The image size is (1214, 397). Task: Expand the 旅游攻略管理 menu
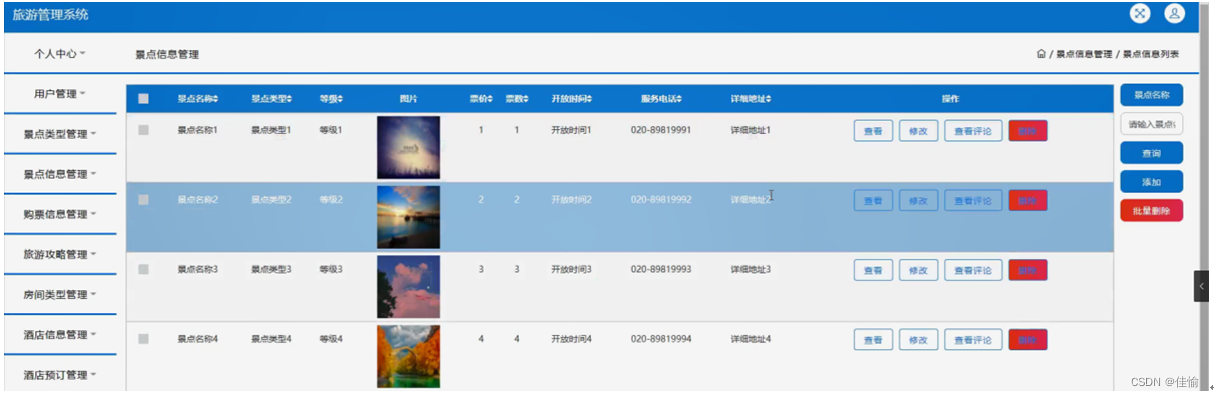pos(60,254)
